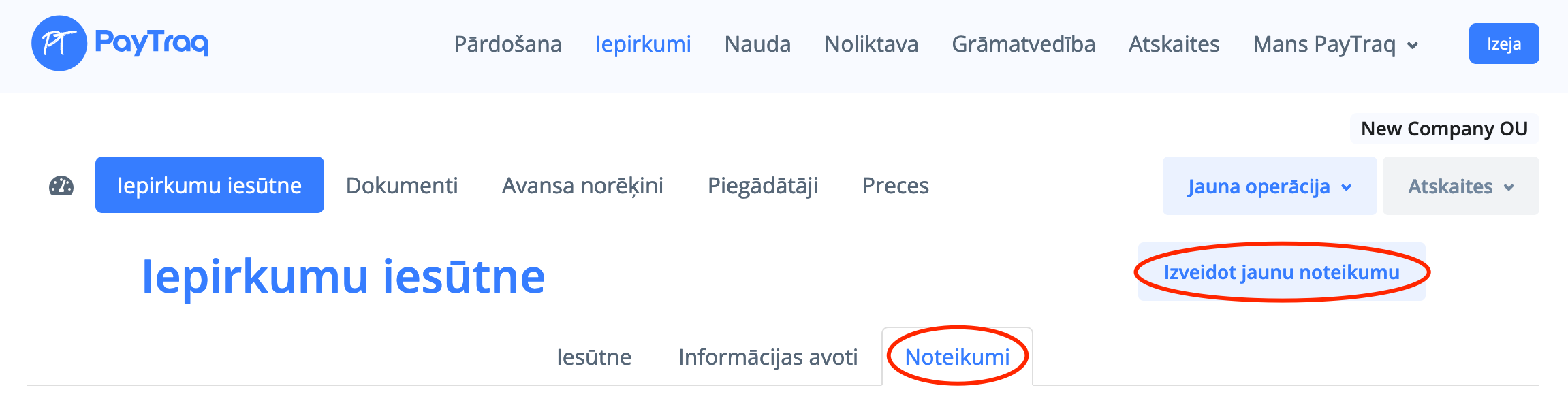1568x407 pixels.
Task: Open Atskaites in top navigation
Action: tap(1174, 44)
